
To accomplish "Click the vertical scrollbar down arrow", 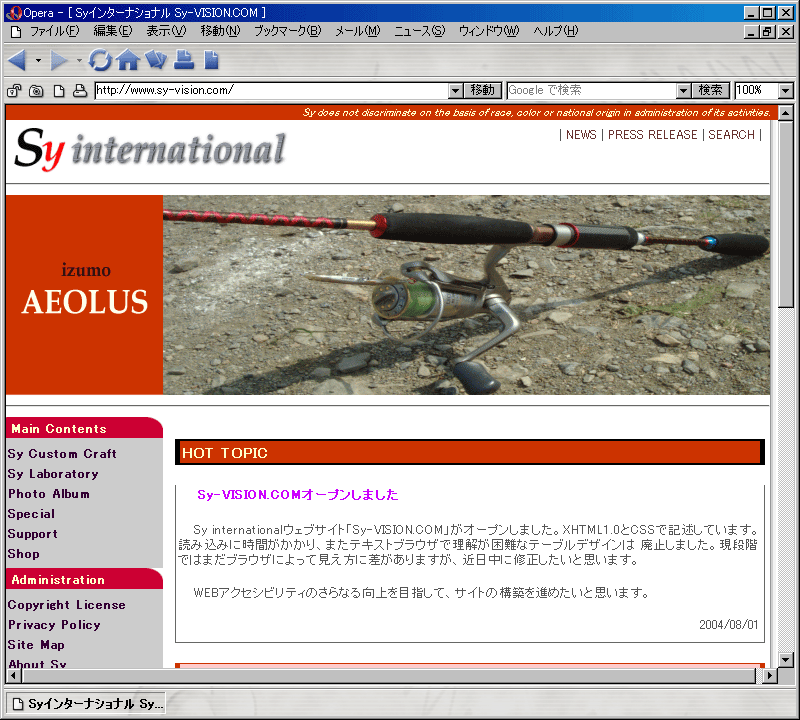I will click(x=786, y=660).
